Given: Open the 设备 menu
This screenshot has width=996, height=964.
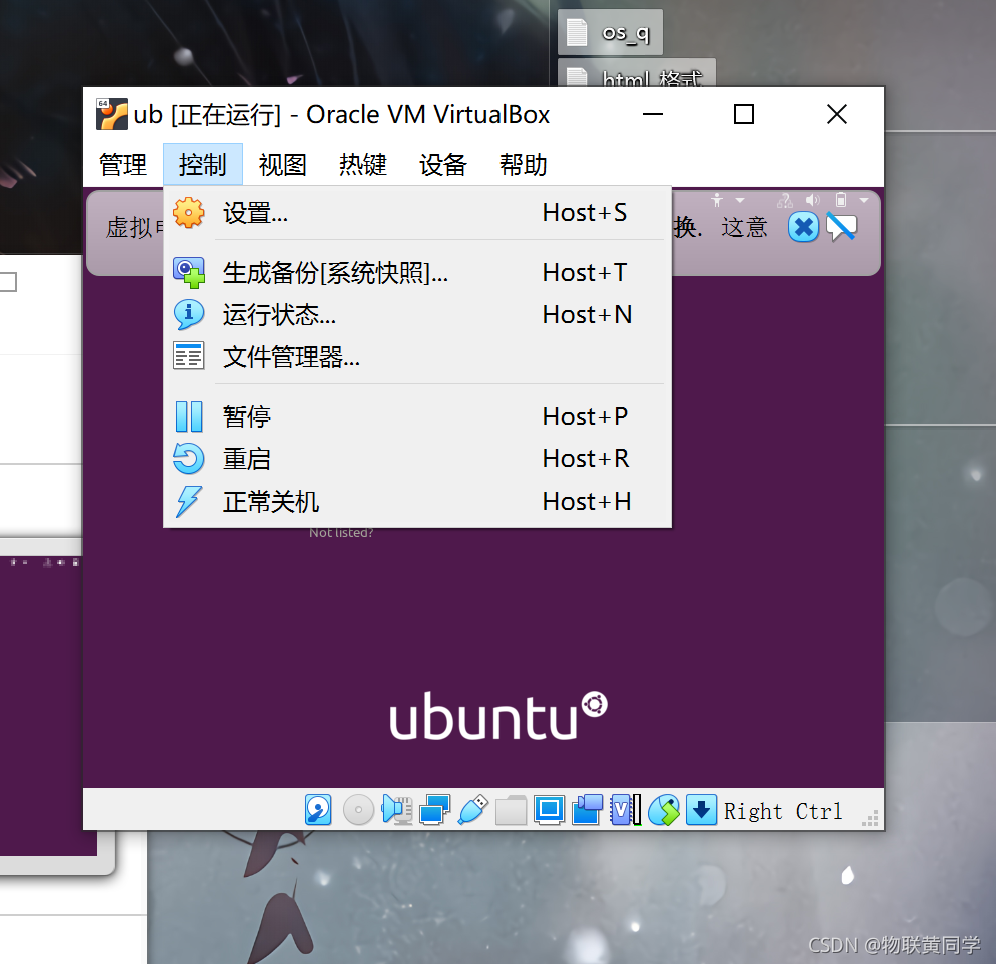Looking at the screenshot, I should [443, 164].
